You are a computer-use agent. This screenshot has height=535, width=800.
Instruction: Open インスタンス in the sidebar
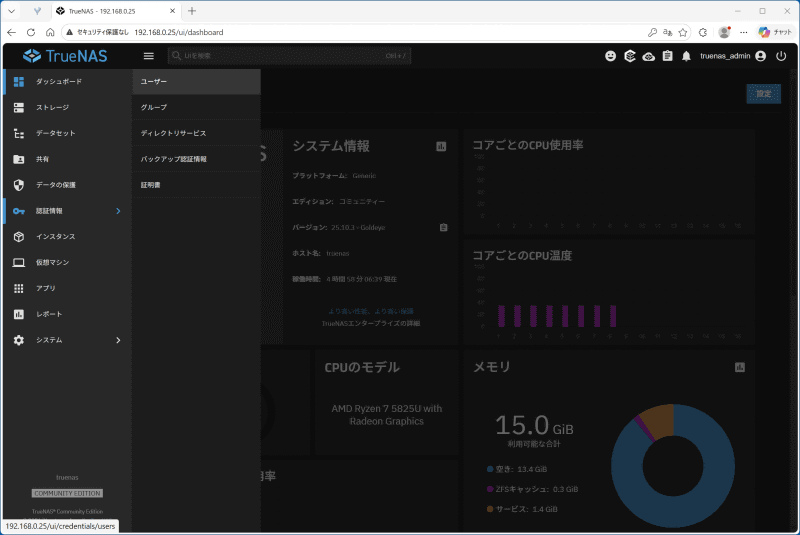67,237
